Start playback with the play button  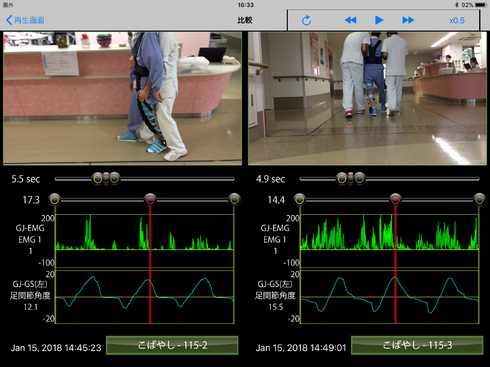pos(379,20)
